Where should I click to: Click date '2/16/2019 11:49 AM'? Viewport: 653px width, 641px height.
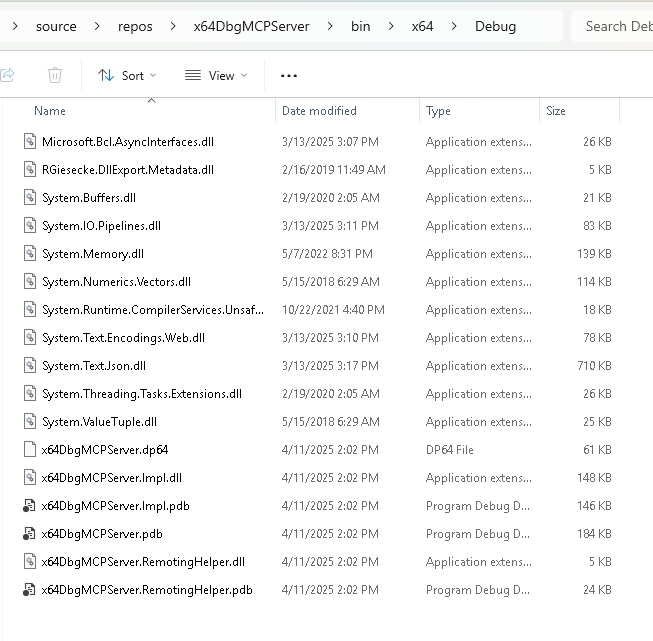pyautogui.click(x=334, y=170)
